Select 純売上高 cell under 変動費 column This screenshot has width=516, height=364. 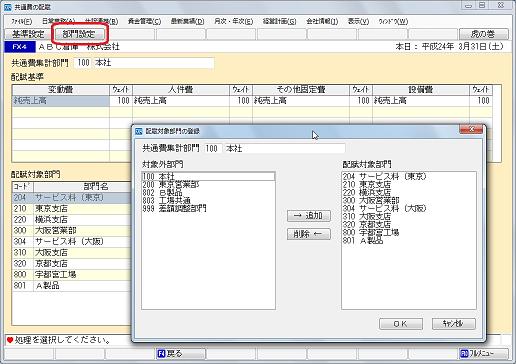click(x=61, y=101)
